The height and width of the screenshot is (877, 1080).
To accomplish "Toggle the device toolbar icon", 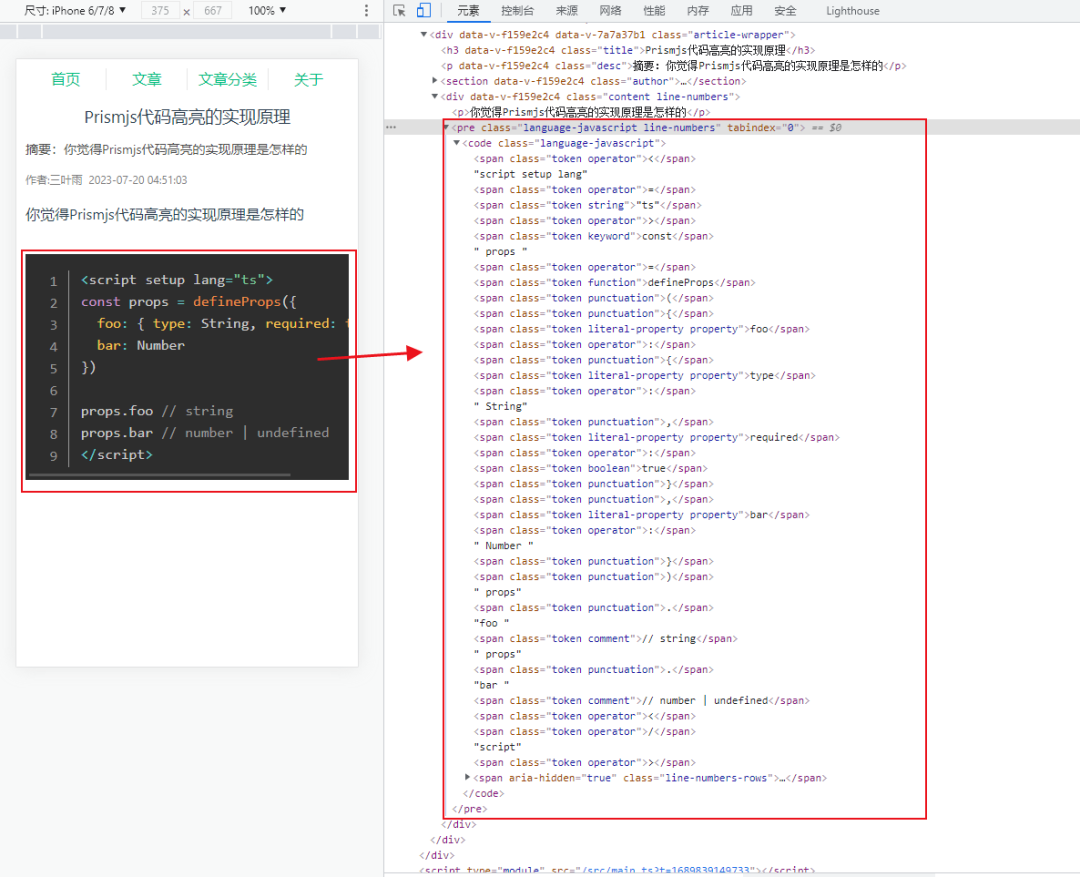I will (423, 11).
